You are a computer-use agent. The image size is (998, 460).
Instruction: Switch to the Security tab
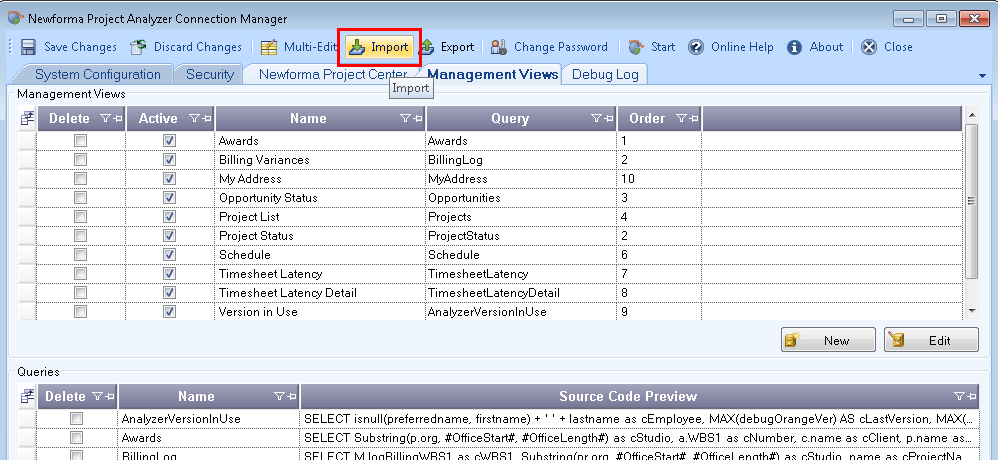[209, 74]
